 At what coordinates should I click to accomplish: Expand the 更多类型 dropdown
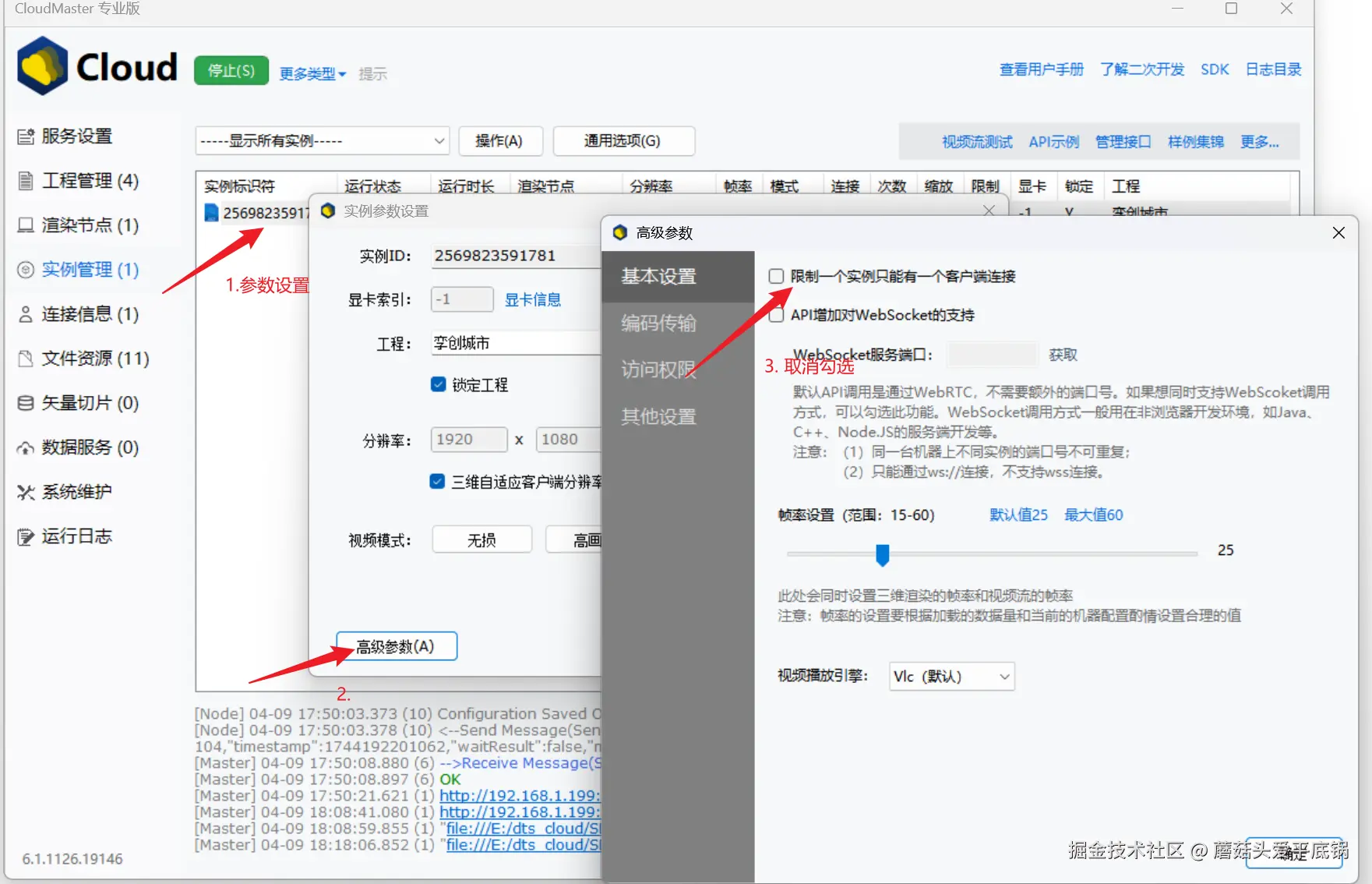312,73
